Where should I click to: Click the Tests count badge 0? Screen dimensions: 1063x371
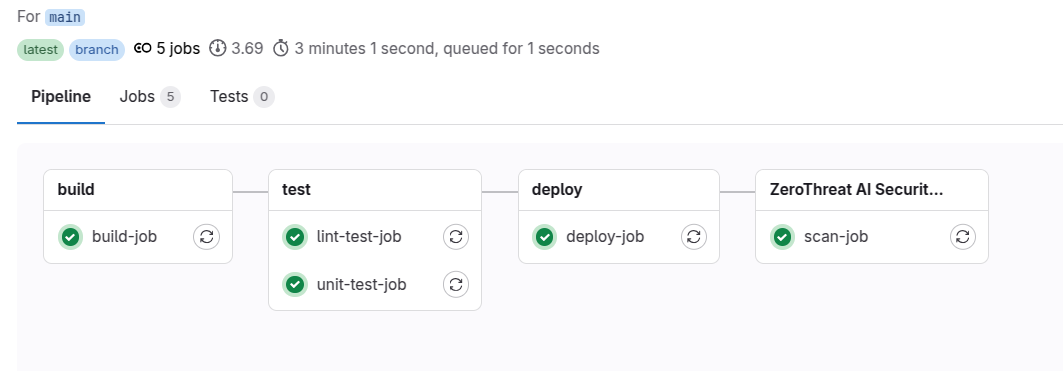tap(264, 98)
